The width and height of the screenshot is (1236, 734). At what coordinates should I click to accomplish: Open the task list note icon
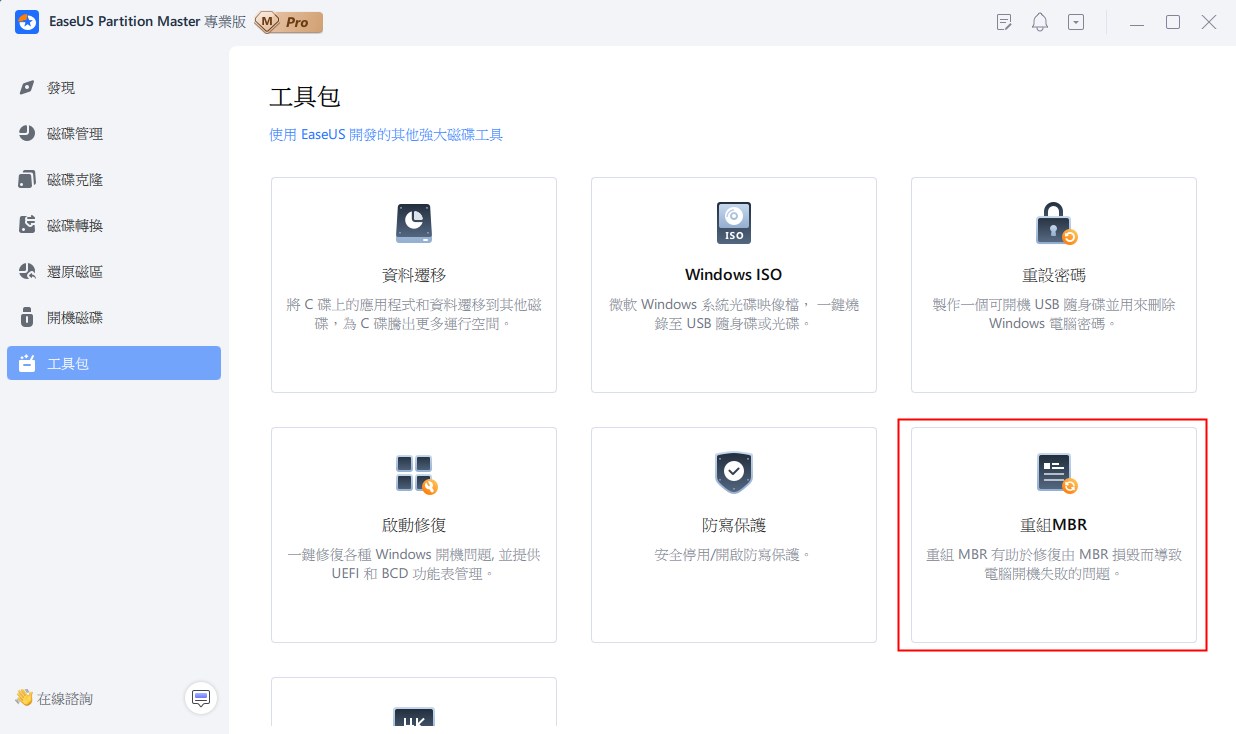tap(1004, 22)
